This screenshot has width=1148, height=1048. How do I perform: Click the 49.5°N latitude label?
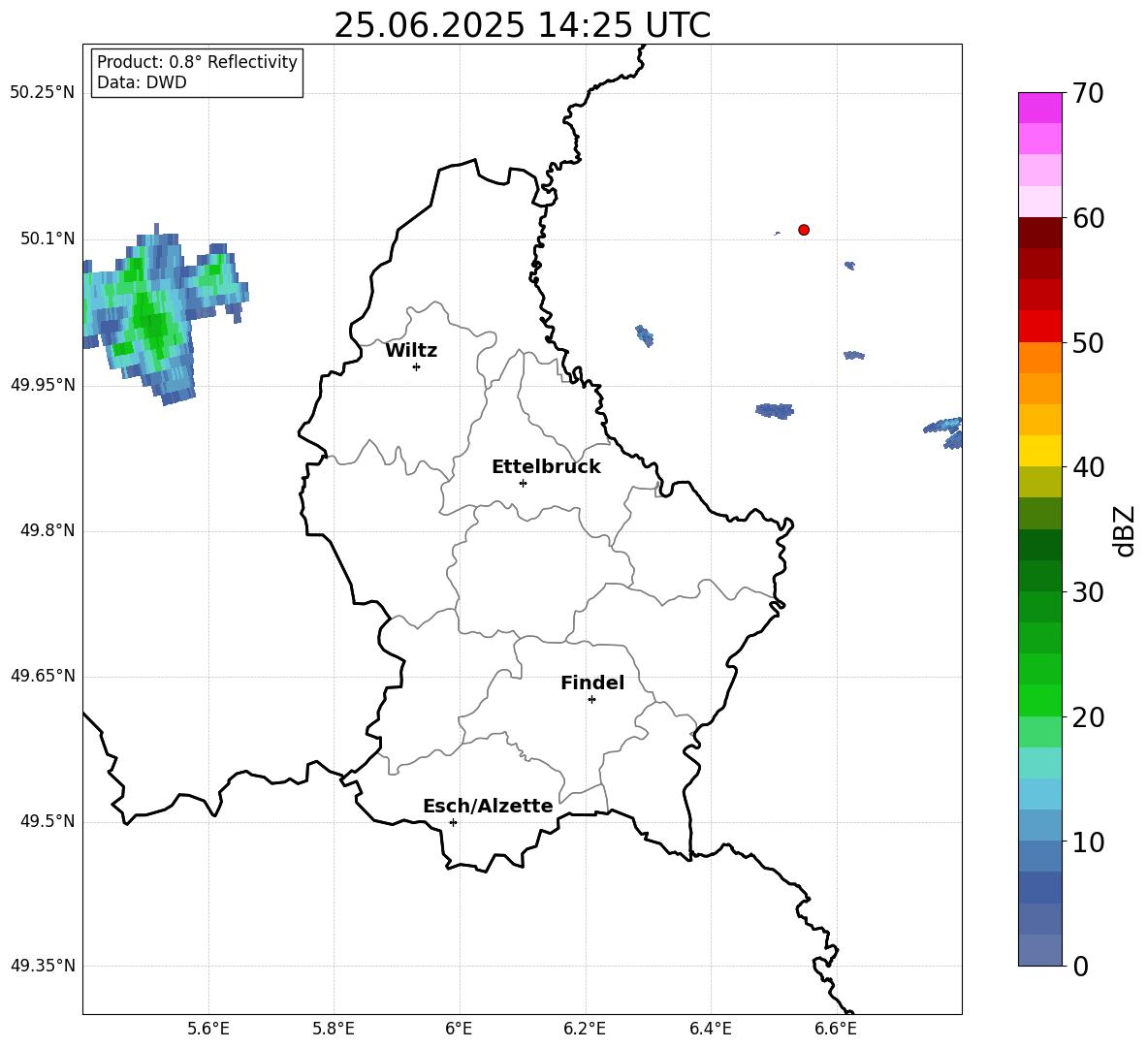pyautogui.click(x=47, y=821)
